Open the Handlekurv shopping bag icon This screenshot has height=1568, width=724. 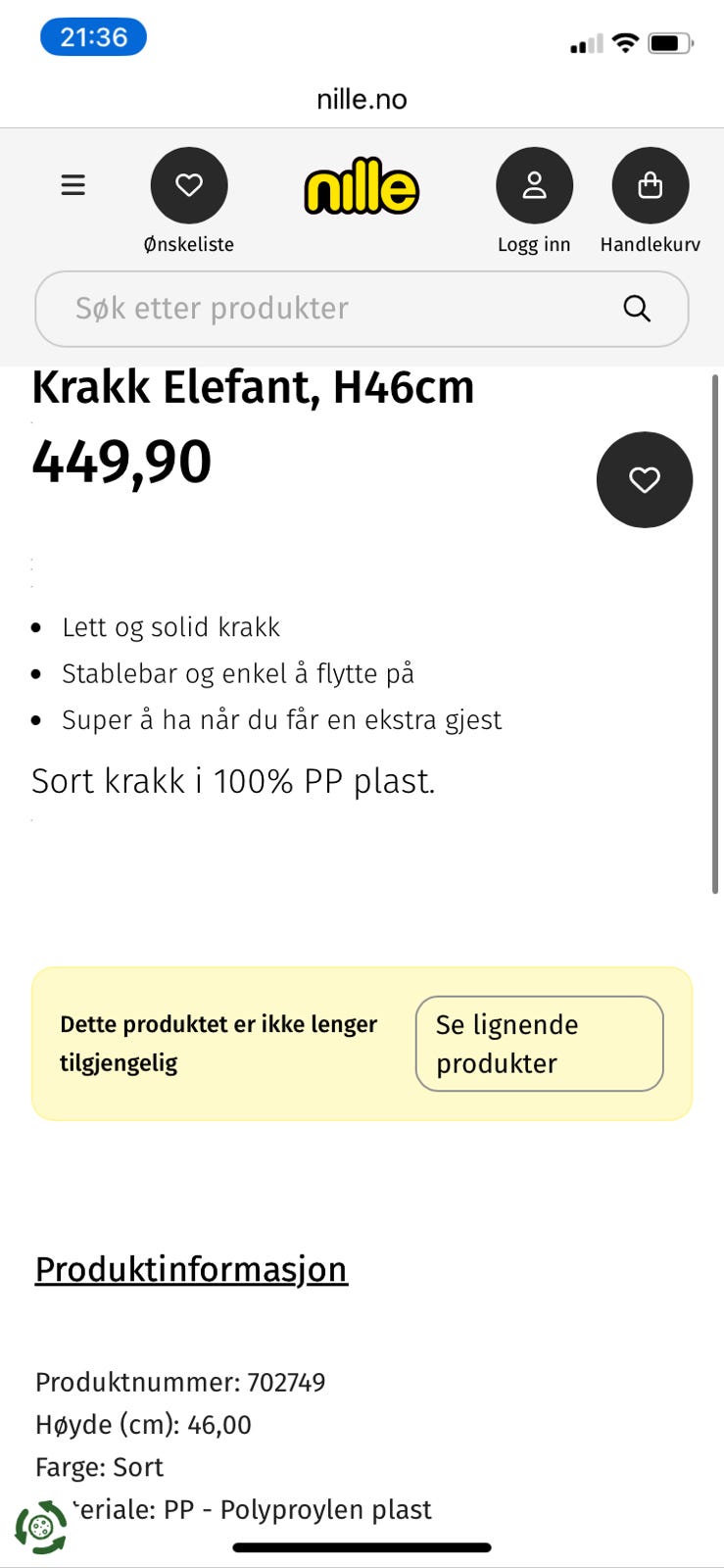(650, 185)
